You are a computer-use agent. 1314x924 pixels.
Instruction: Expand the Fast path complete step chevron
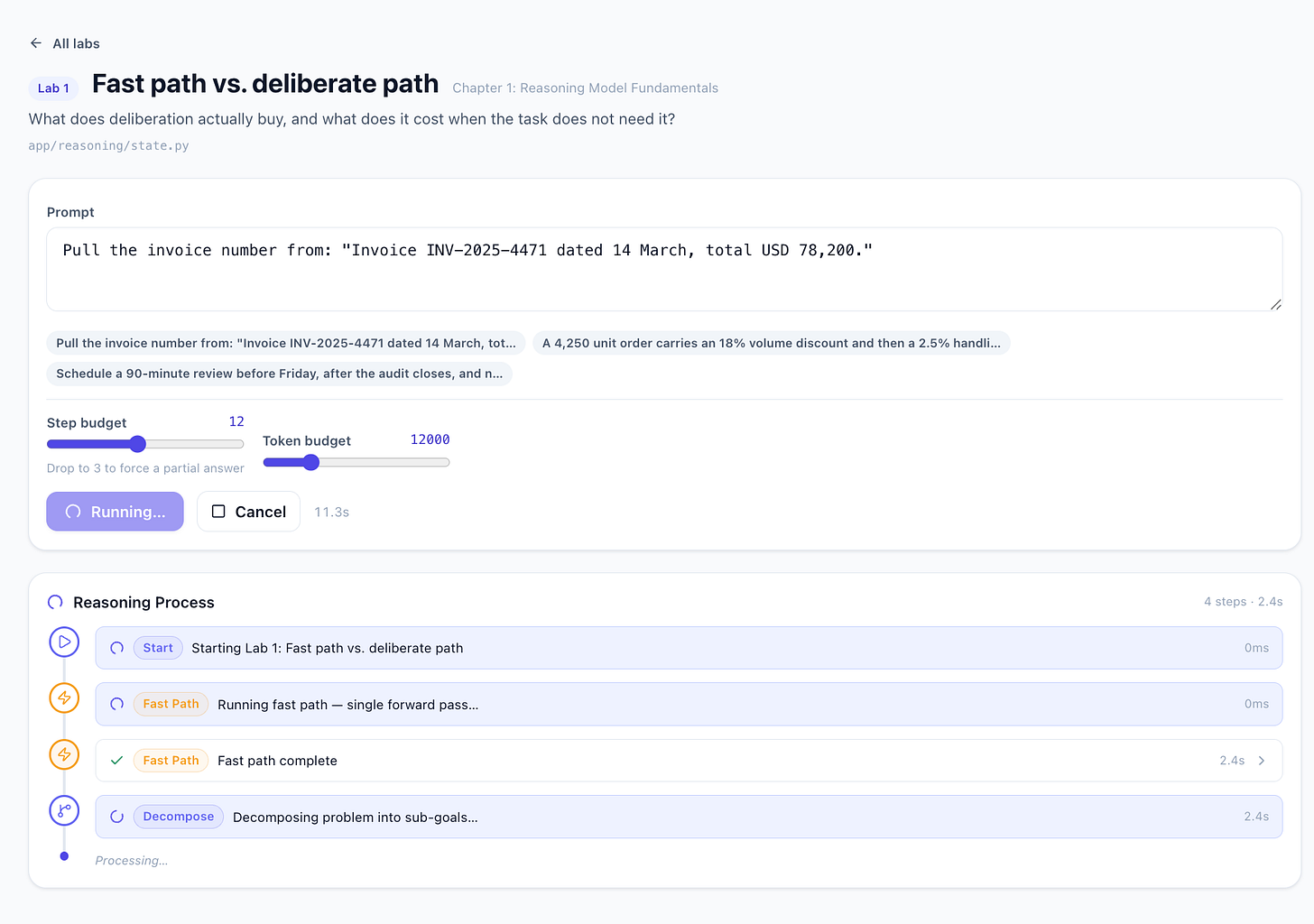pyautogui.click(x=1262, y=761)
